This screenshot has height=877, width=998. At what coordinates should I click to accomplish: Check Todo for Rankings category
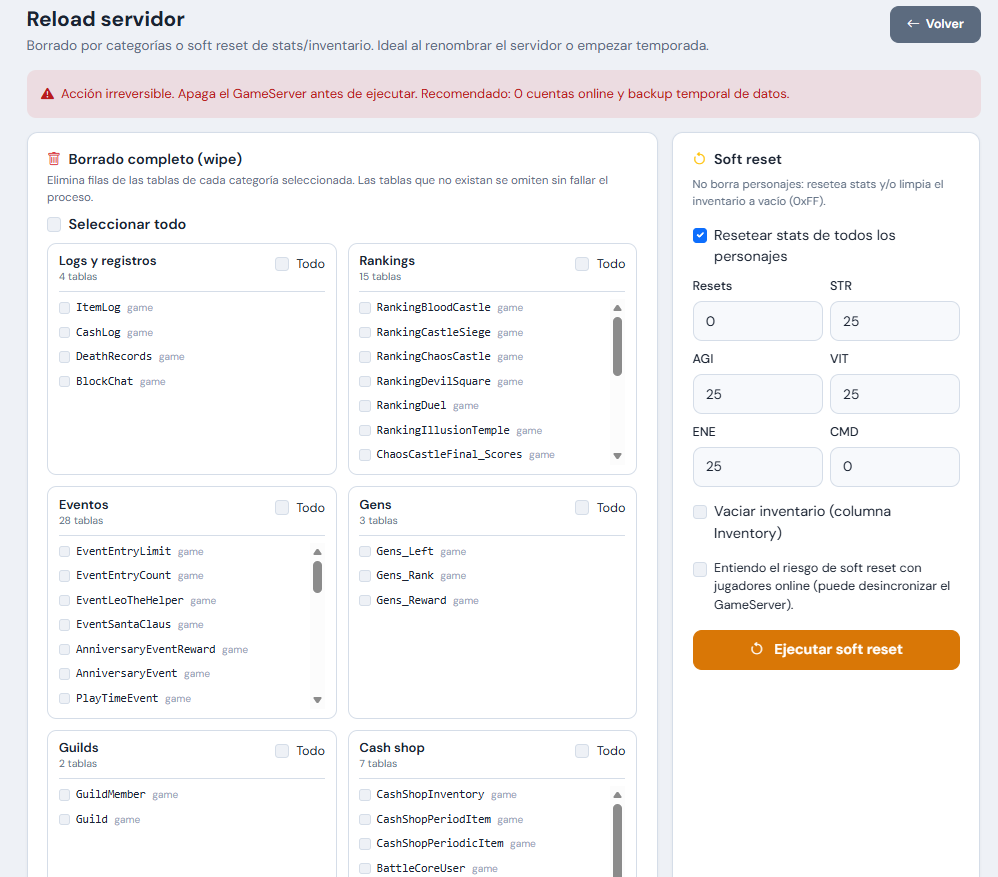582,263
